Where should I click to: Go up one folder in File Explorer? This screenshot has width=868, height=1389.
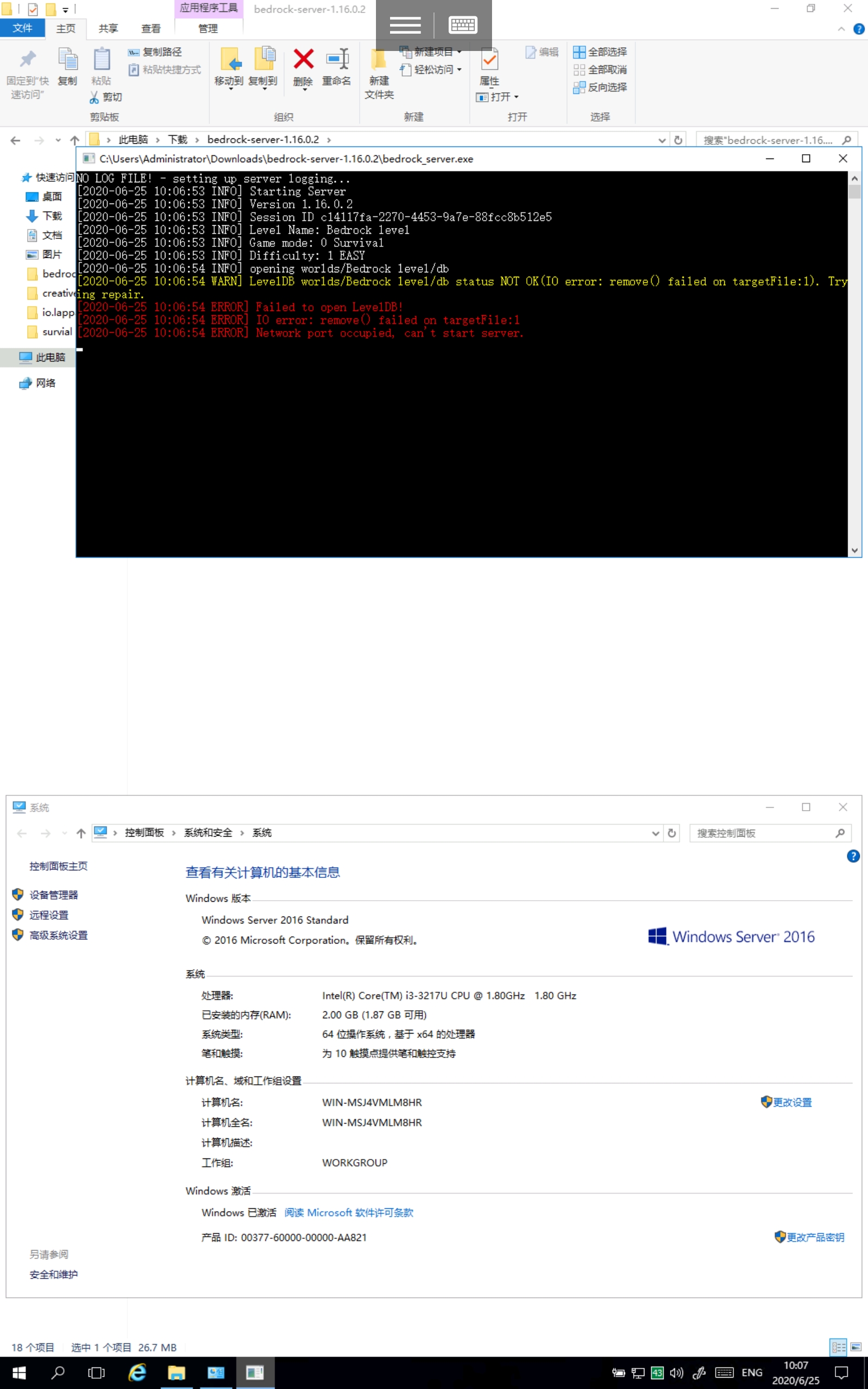point(75,140)
